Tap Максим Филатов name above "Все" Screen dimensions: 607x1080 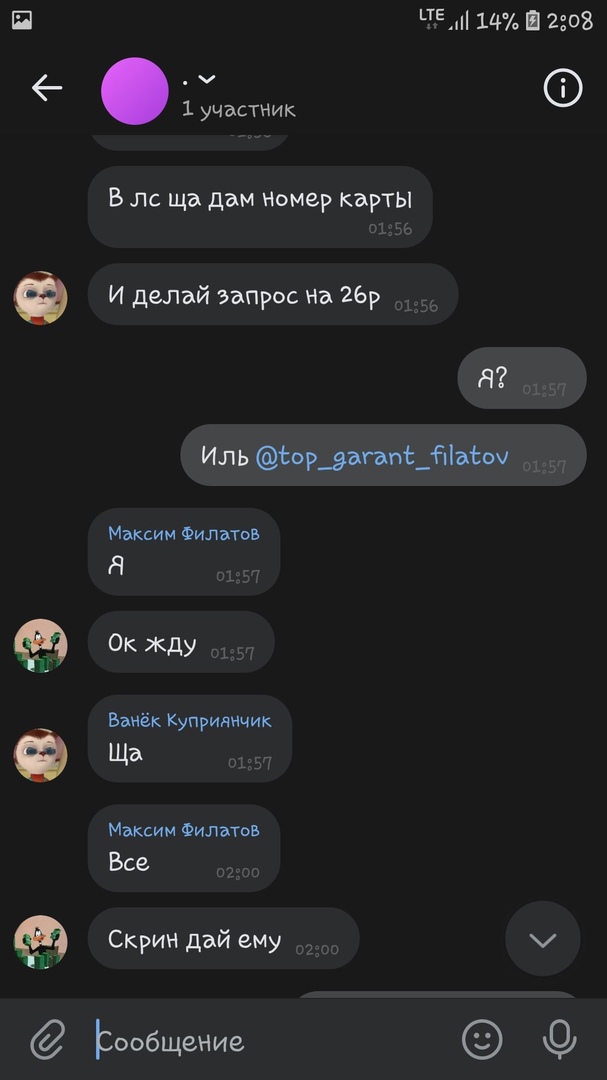[184, 829]
